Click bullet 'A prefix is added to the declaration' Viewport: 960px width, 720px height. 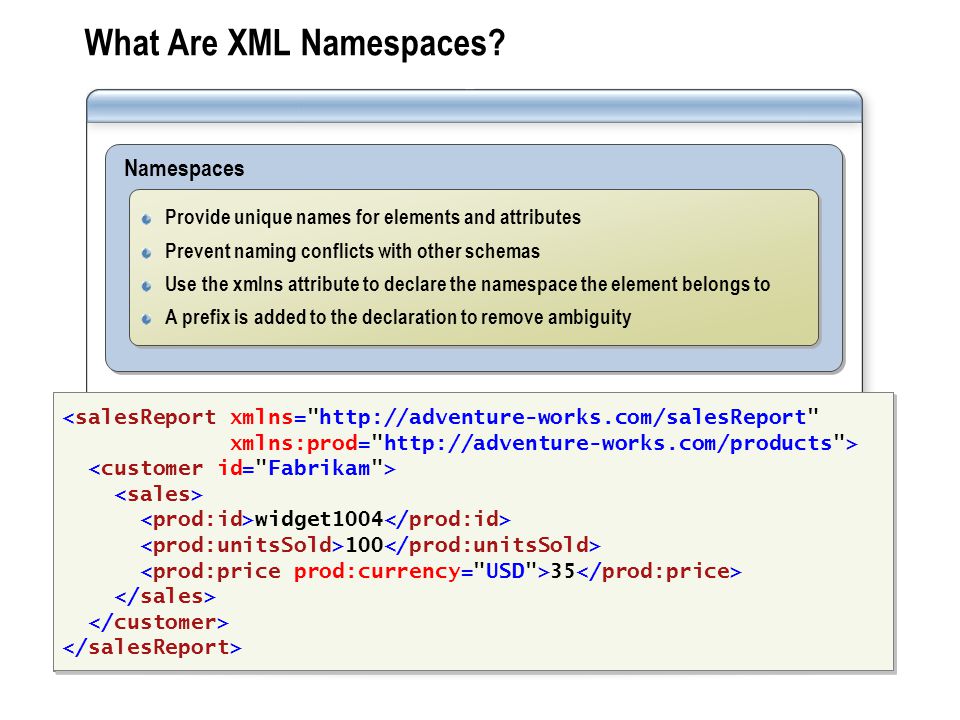(398, 318)
